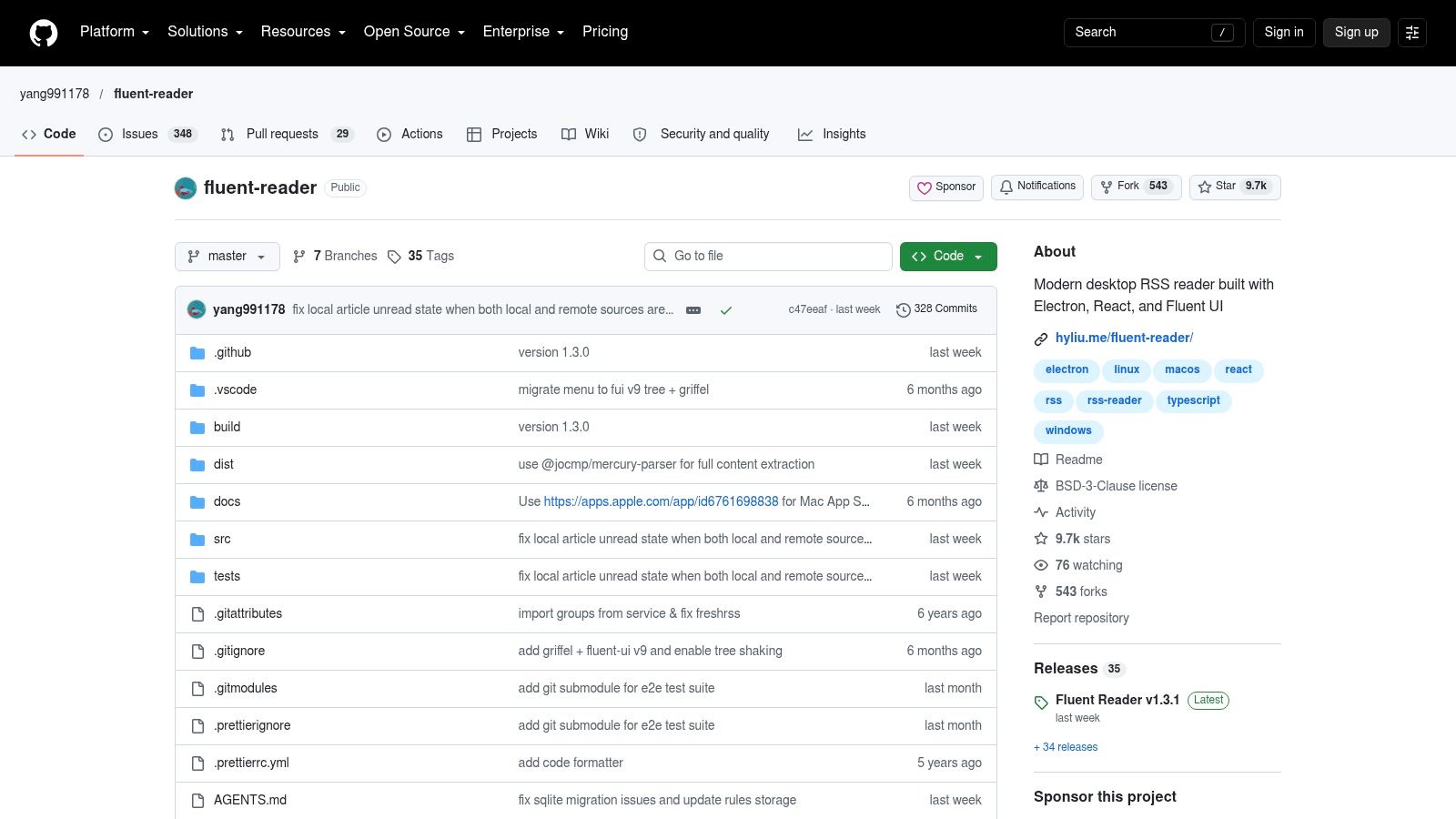Fork the repository with the Fork button
This screenshot has height=819, width=1456.
point(1137,187)
